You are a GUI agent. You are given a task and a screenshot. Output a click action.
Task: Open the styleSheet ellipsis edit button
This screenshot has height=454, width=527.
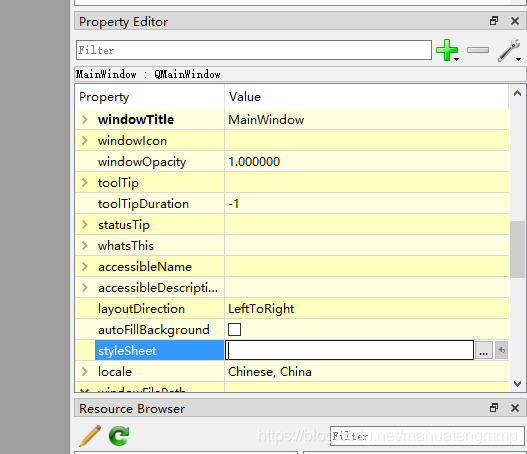coord(484,350)
